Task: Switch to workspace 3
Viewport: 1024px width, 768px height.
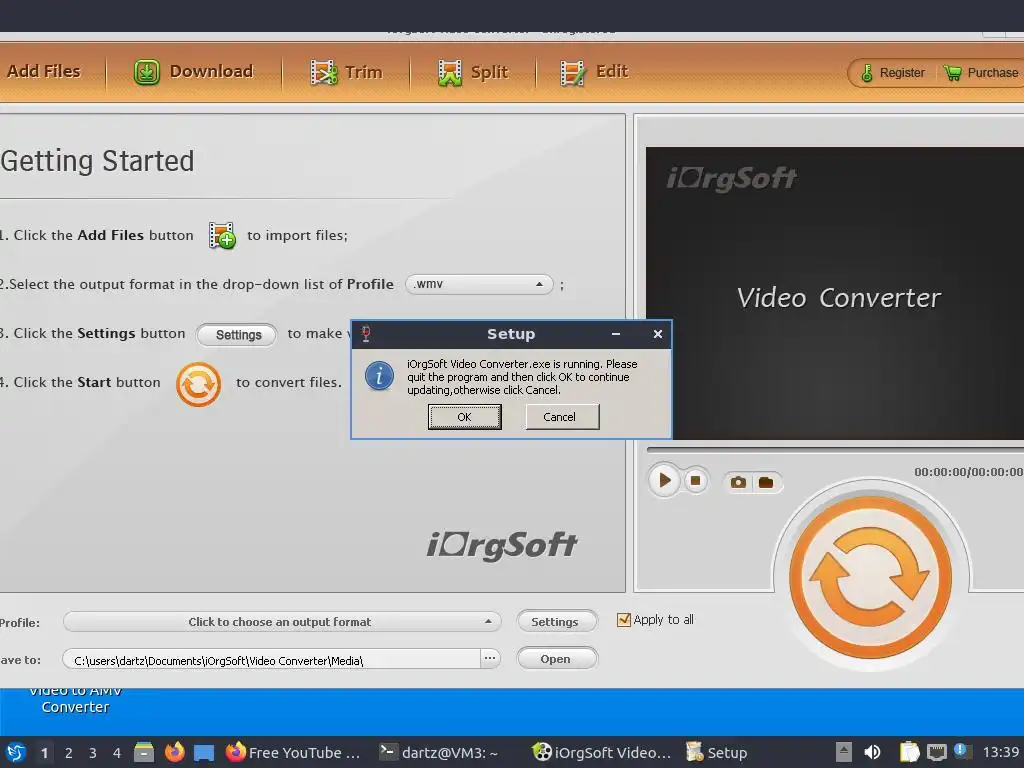Action: coord(93,753)
